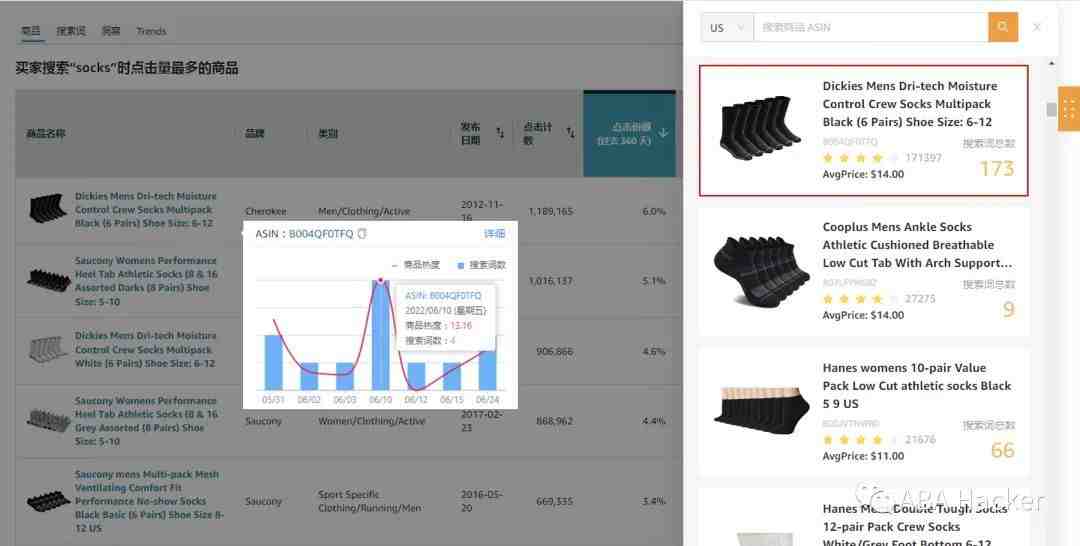Click star rating on Hanes womens card
This screenshot has width=1080, height=546.
[x=860, y=440]
